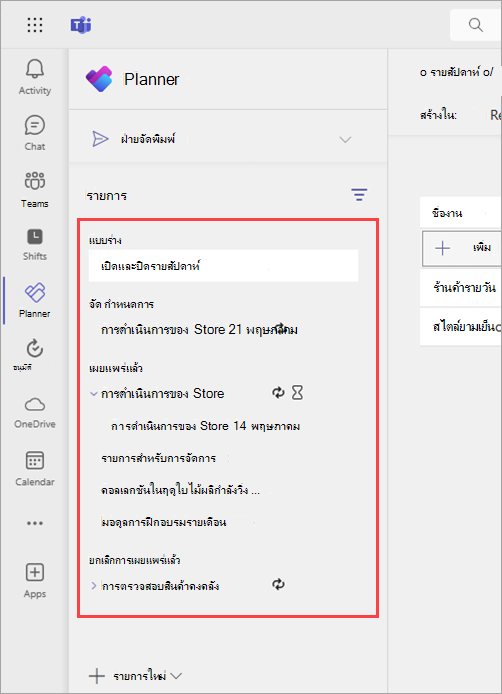
Task: Open OneDrive in the sidebar
Action: tap(35, 413)
